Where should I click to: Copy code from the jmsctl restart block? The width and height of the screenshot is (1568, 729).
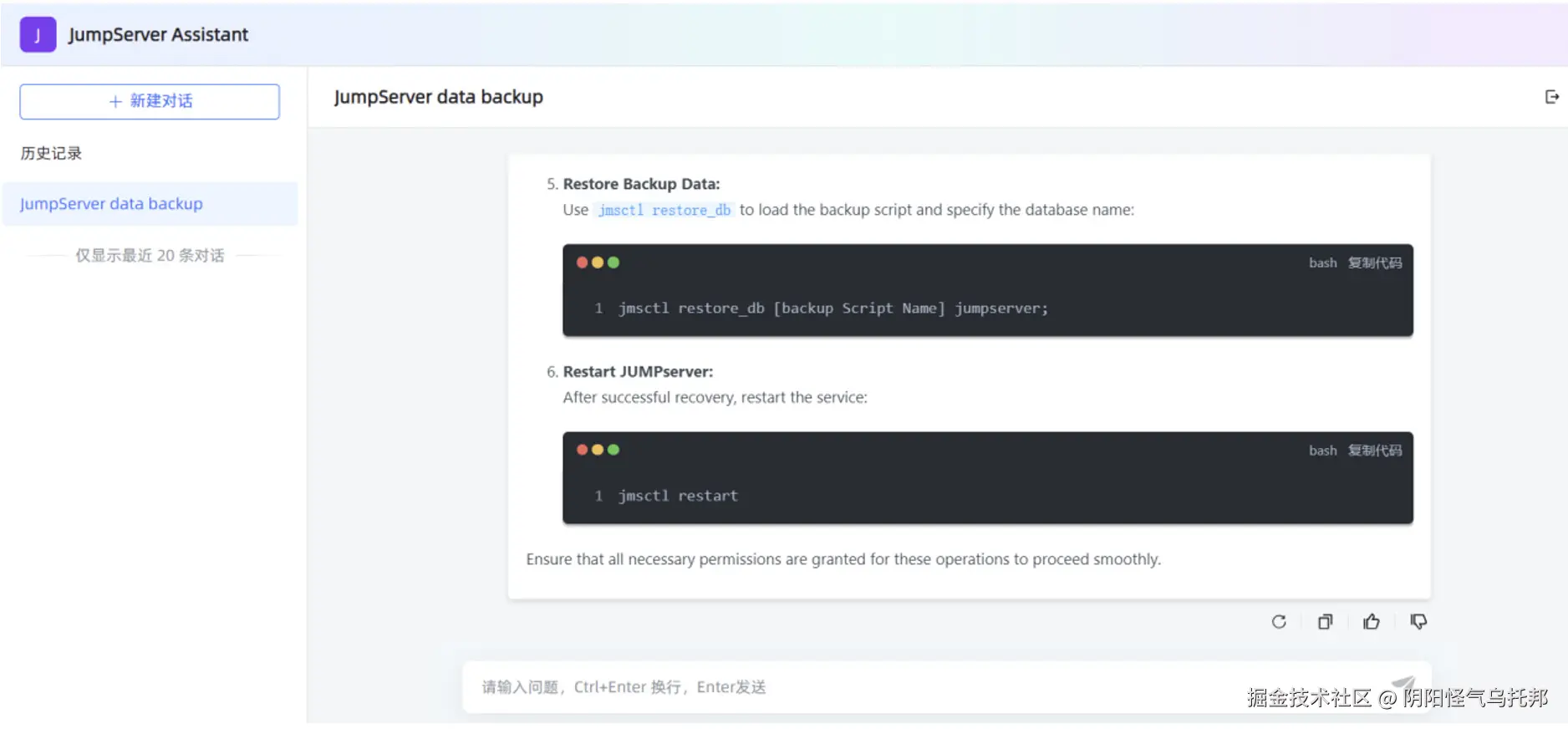[1374, 451]
